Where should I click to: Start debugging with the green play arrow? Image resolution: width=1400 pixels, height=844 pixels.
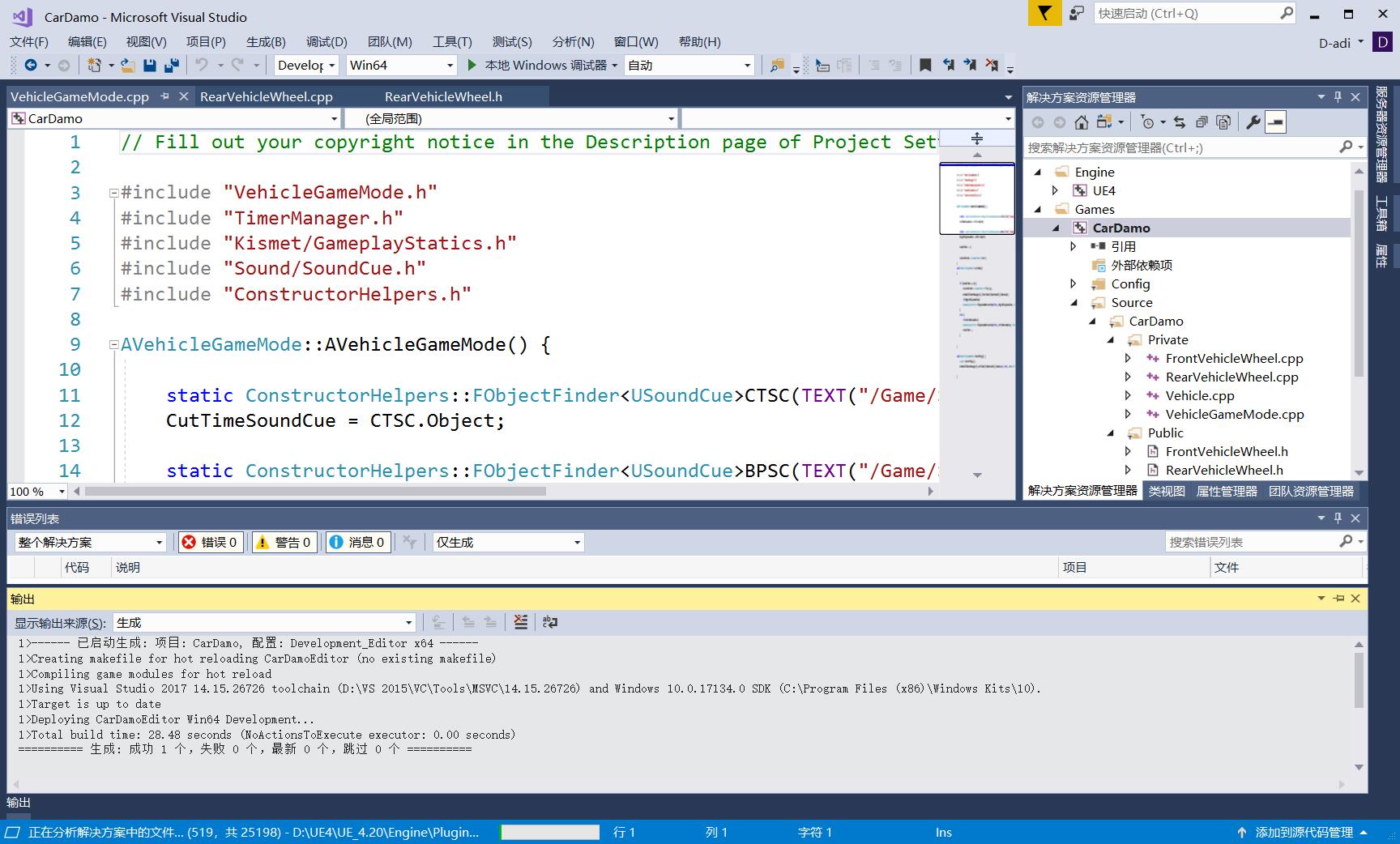point(472,65)
